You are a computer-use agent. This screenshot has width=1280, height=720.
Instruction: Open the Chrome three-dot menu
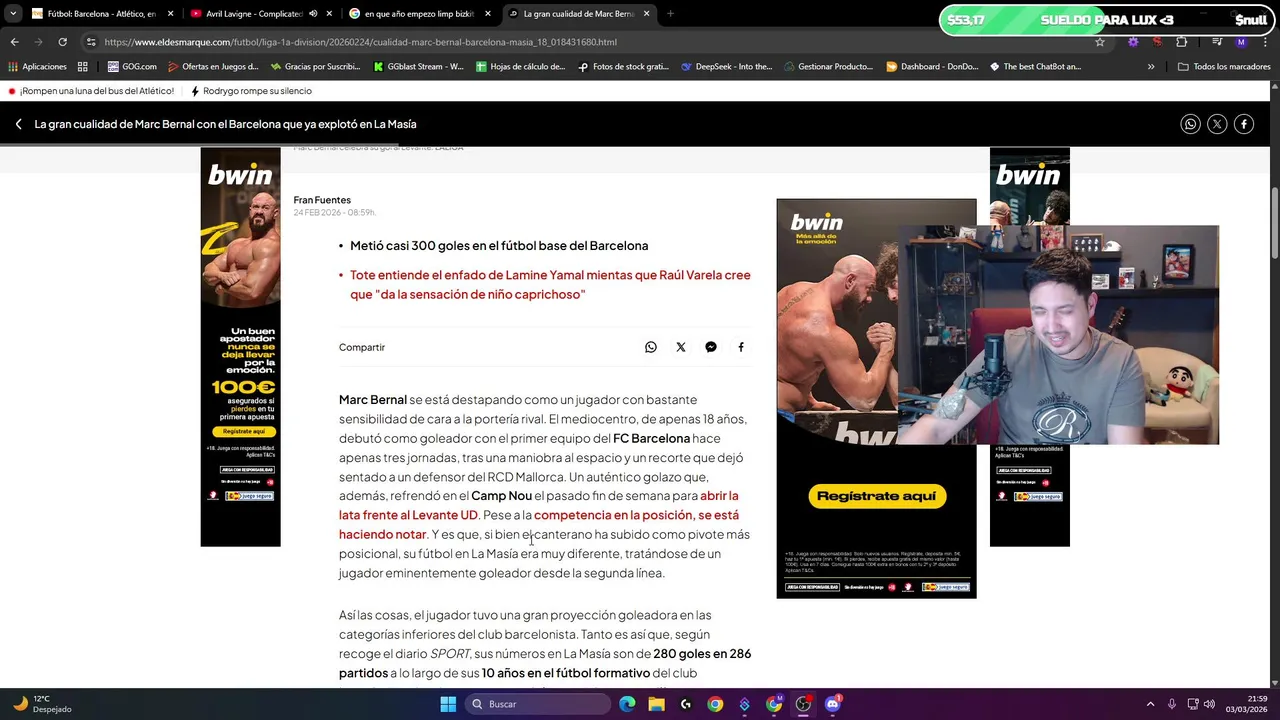[x=1265, y=42]
